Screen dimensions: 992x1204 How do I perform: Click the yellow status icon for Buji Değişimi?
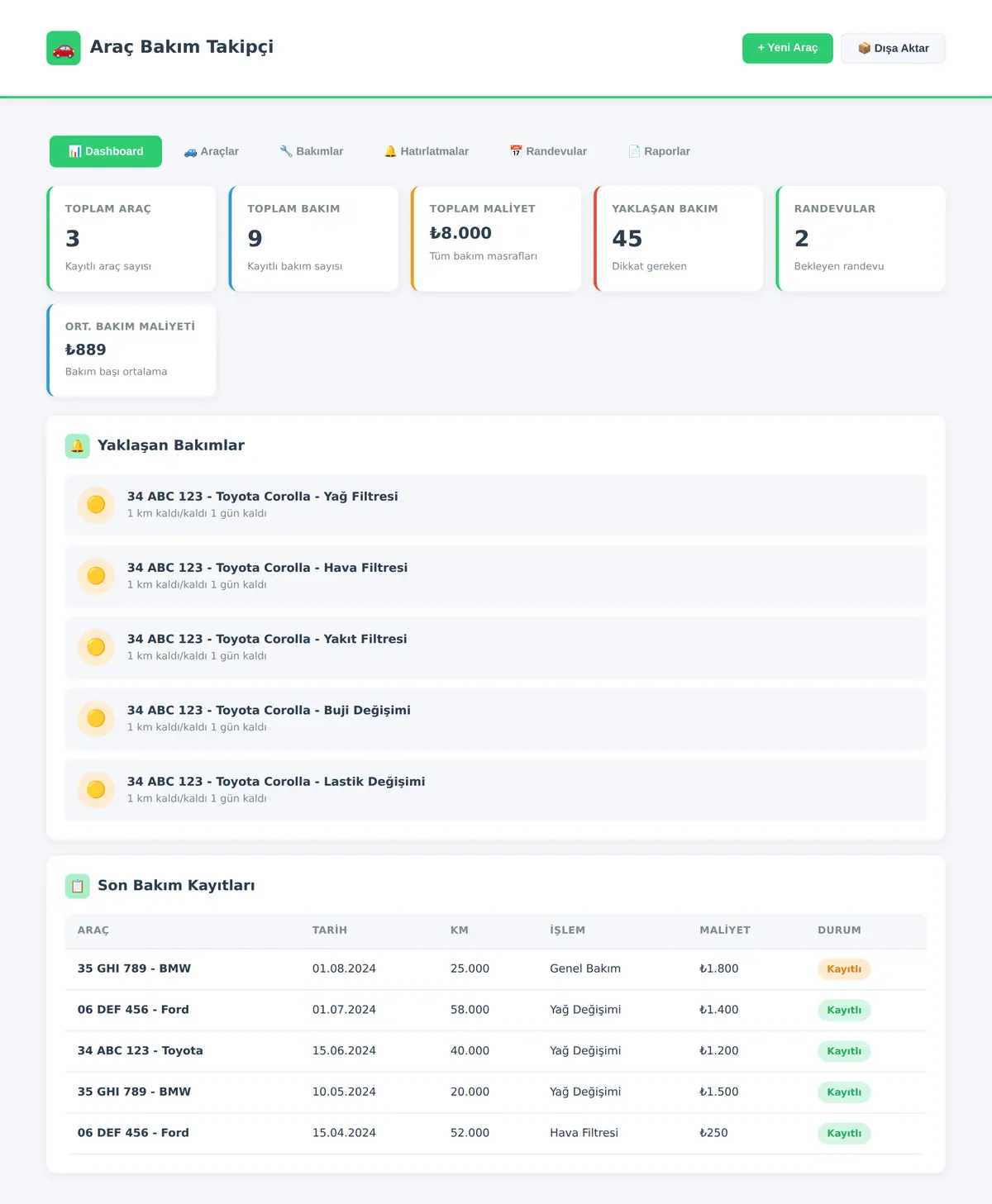(x=96, y=718)
